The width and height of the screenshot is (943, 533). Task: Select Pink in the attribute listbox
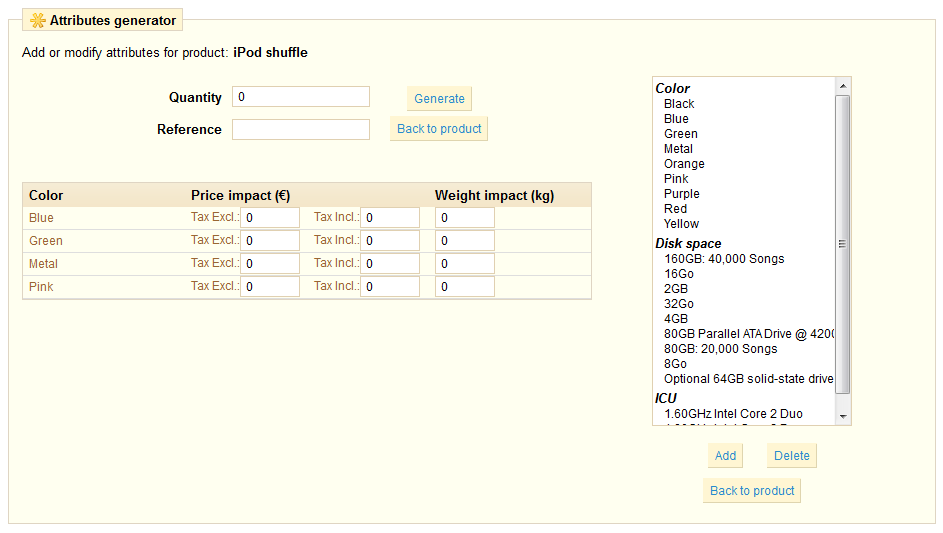click(676, 179)
